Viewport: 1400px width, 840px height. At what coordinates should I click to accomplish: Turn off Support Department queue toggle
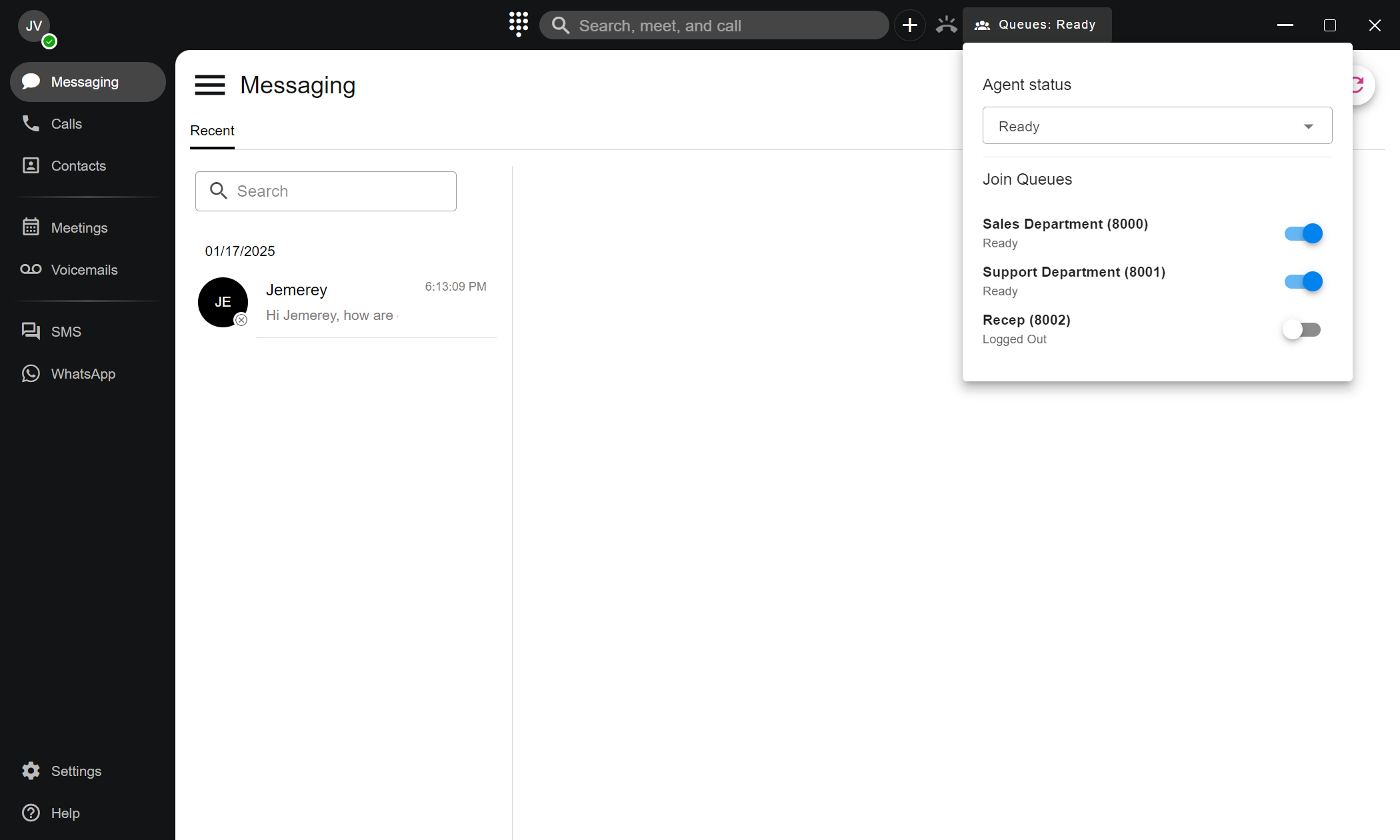pos(1303,281)
